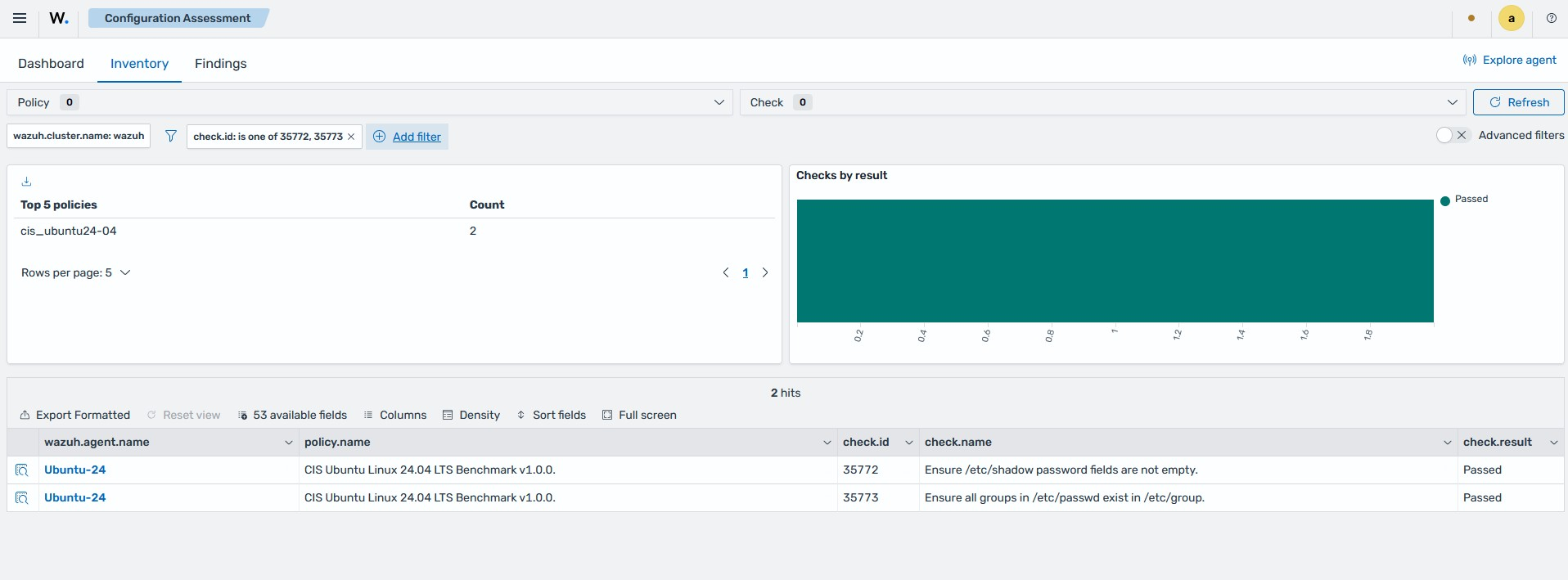This screenshot has height=580, width=1568.
Task: Click the check.id filter pill text
Action: [x=268, y=137]
